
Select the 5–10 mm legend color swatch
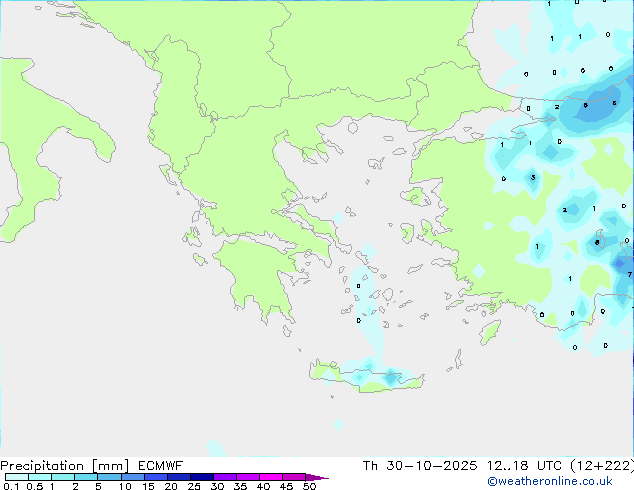(x=110, y=477)
